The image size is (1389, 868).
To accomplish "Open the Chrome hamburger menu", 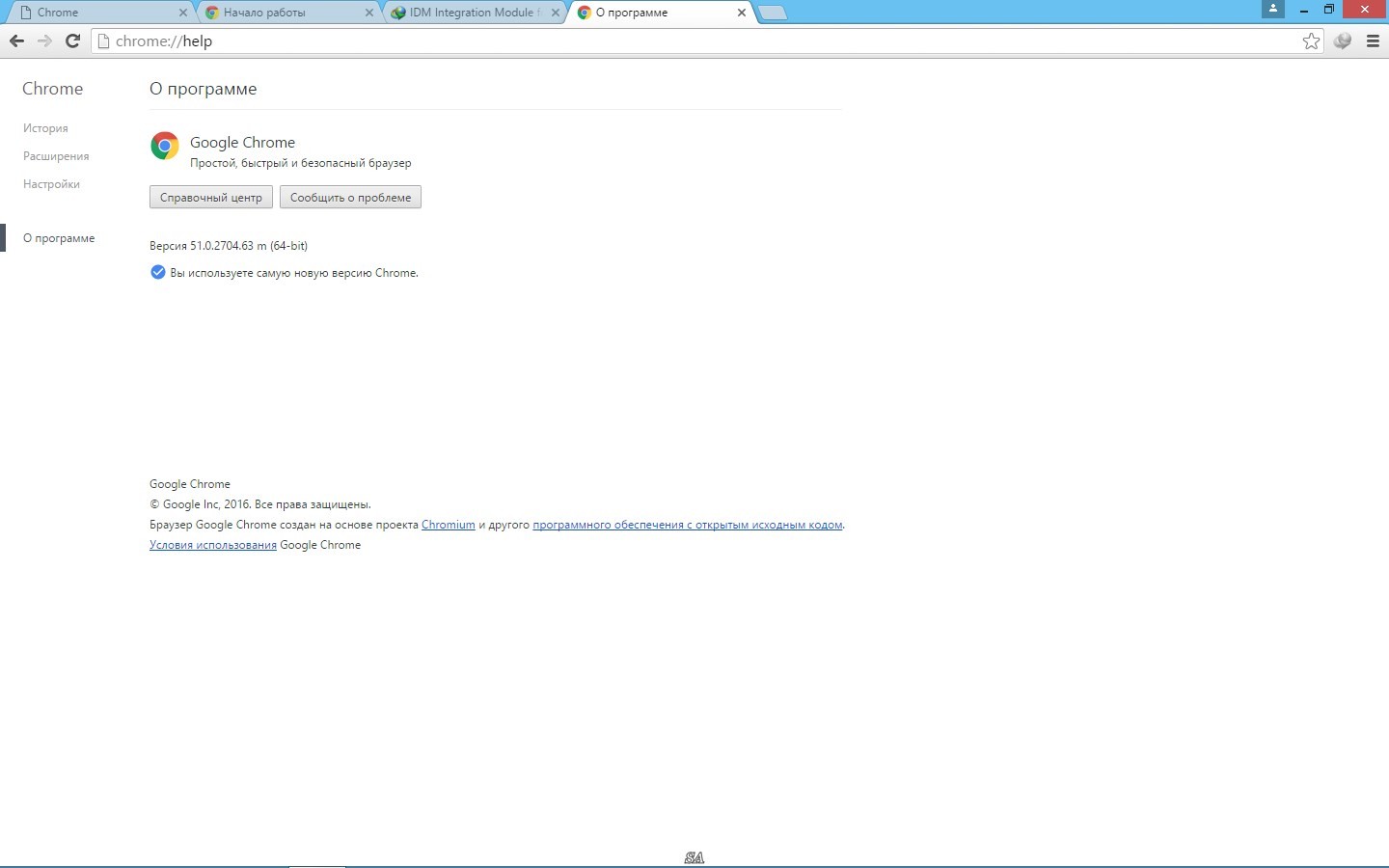I will click(x=1373, y=41).
